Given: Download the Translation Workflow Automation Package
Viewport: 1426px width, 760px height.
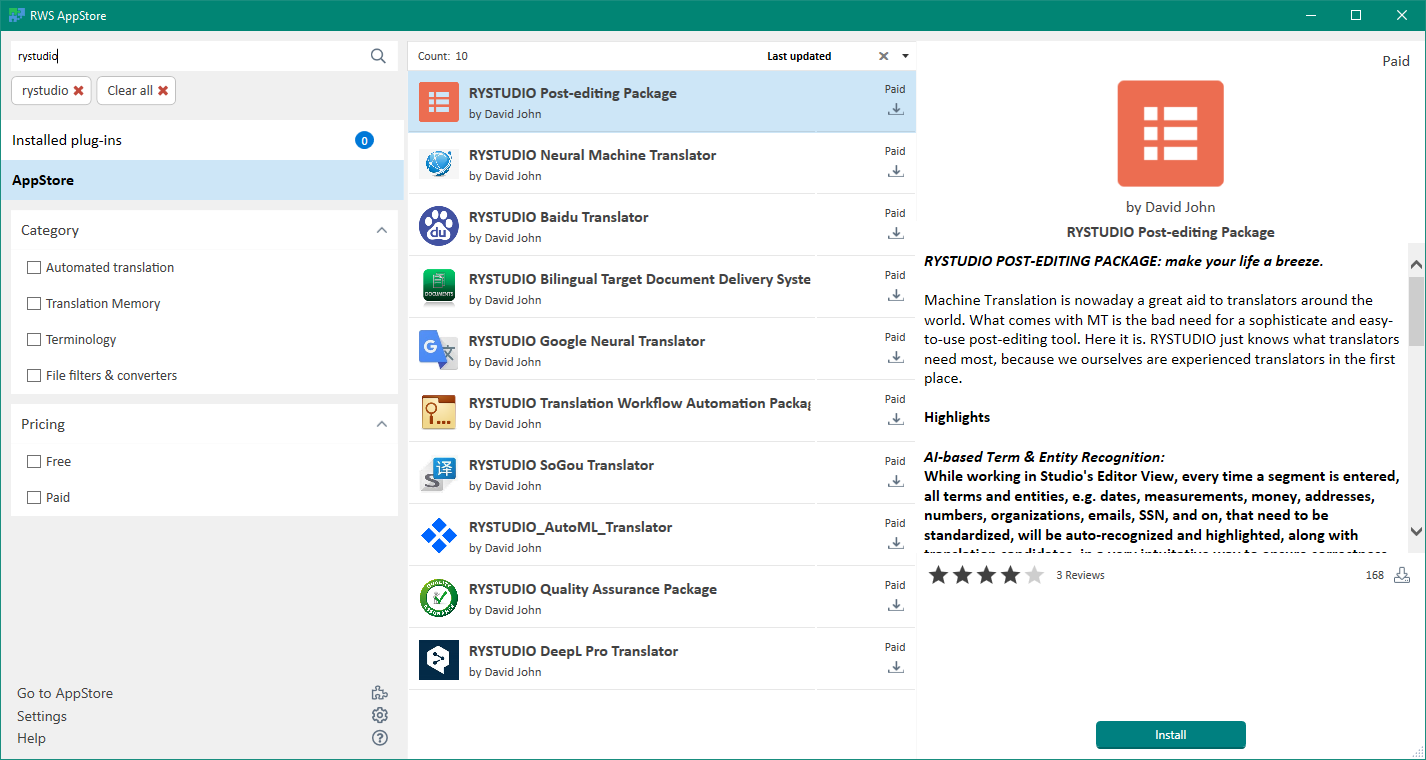Looking at the screenshot, I should pyautogui.click(x=896, y=419).
